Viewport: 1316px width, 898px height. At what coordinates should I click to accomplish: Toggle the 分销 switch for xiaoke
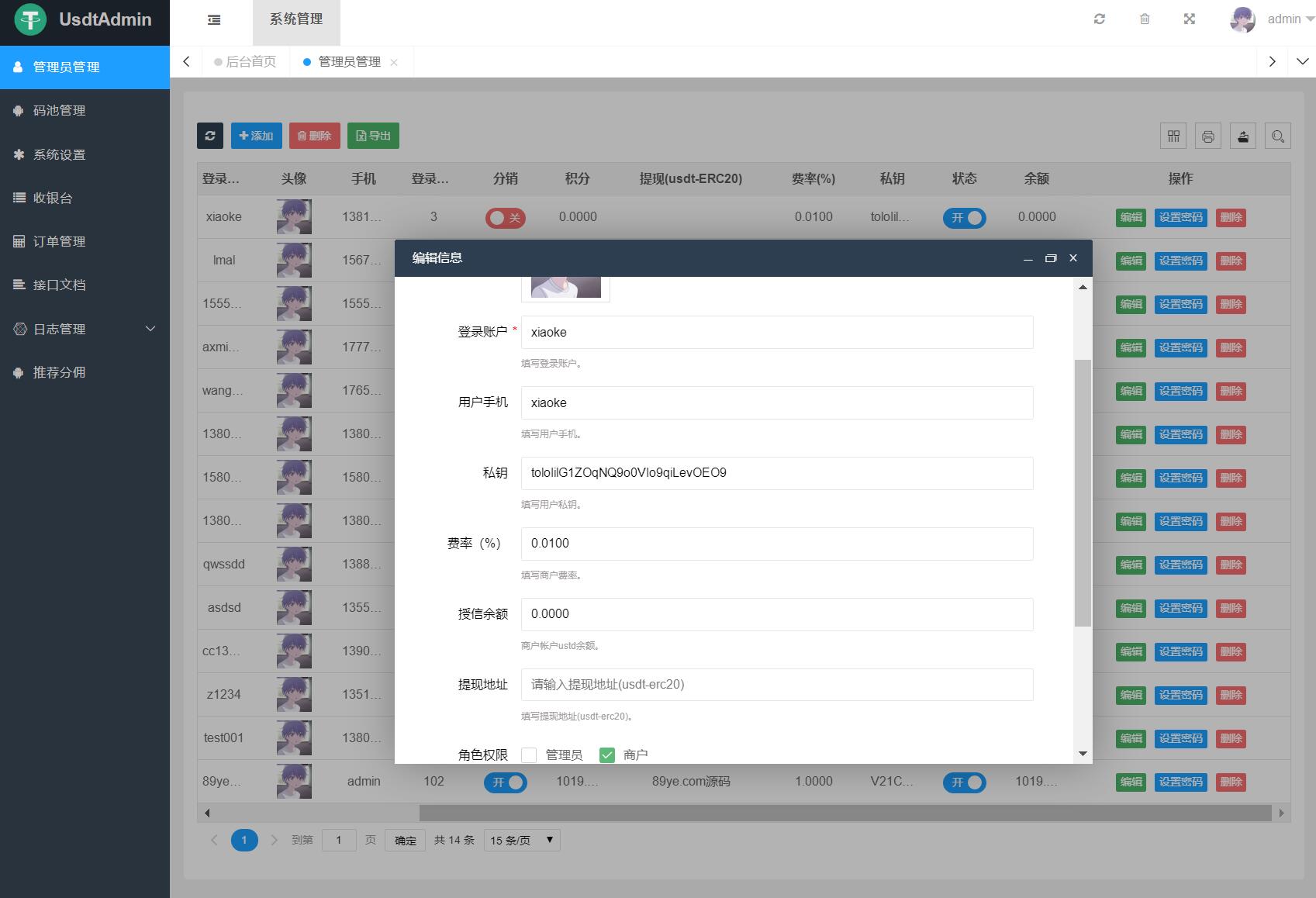tap(506, 218)
